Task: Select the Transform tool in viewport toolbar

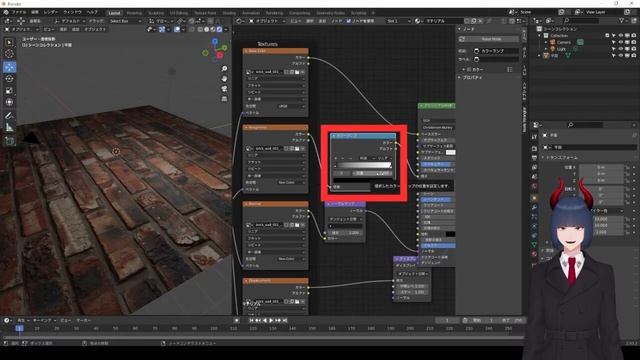Action: click(x=9, y=102)
